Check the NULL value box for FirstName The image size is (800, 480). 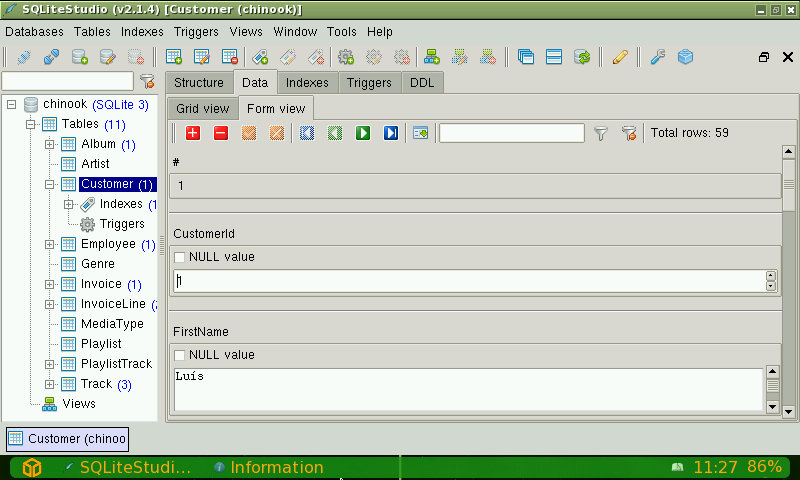pyautogui.click(x=180, y=355)
